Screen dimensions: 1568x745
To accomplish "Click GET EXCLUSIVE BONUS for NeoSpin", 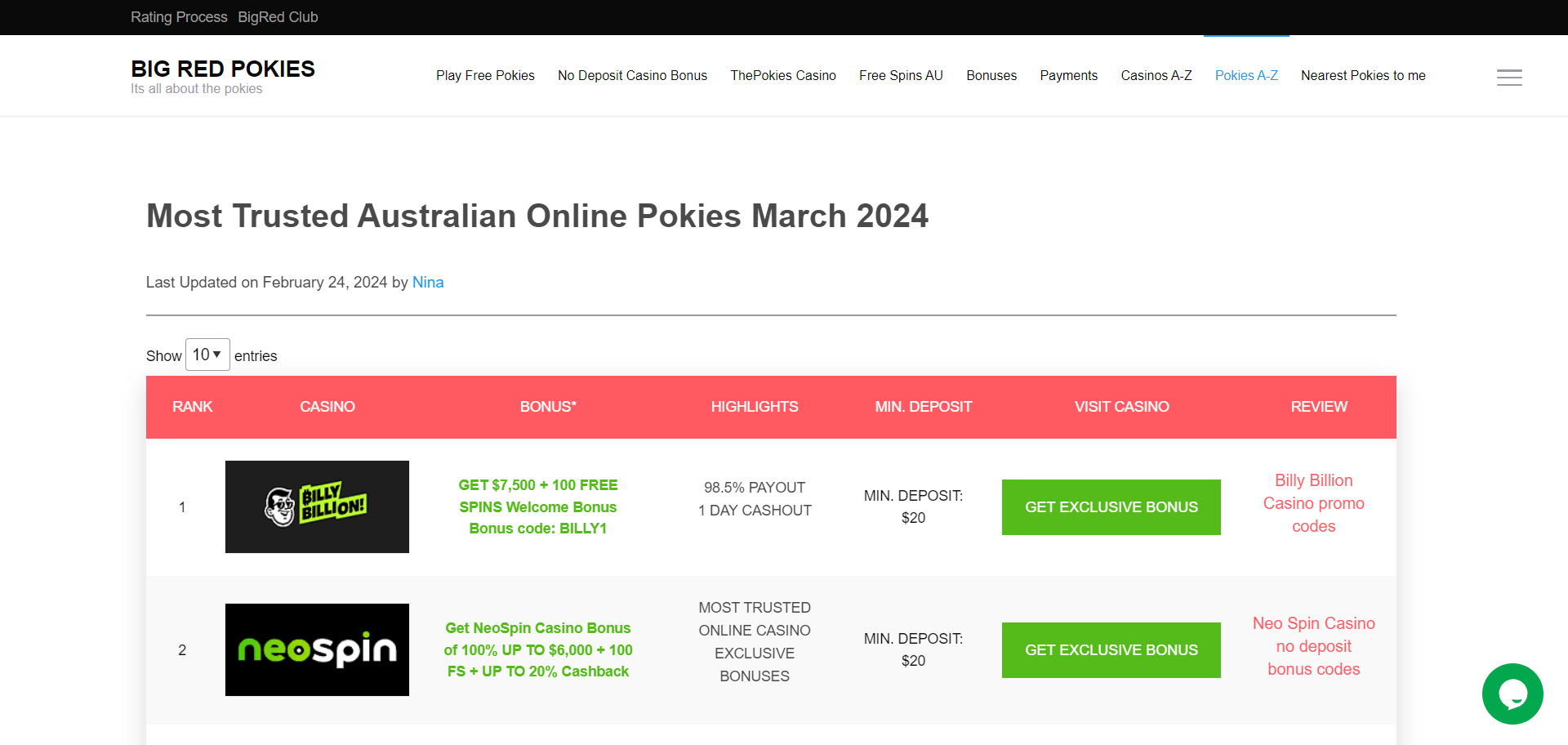I will 1111,649.
